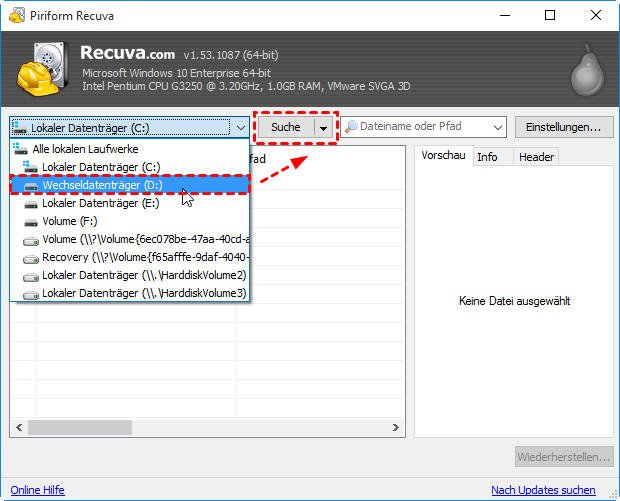Select Volume 6ec078be entry in list
620x501 pixels.
click(130, 239)
